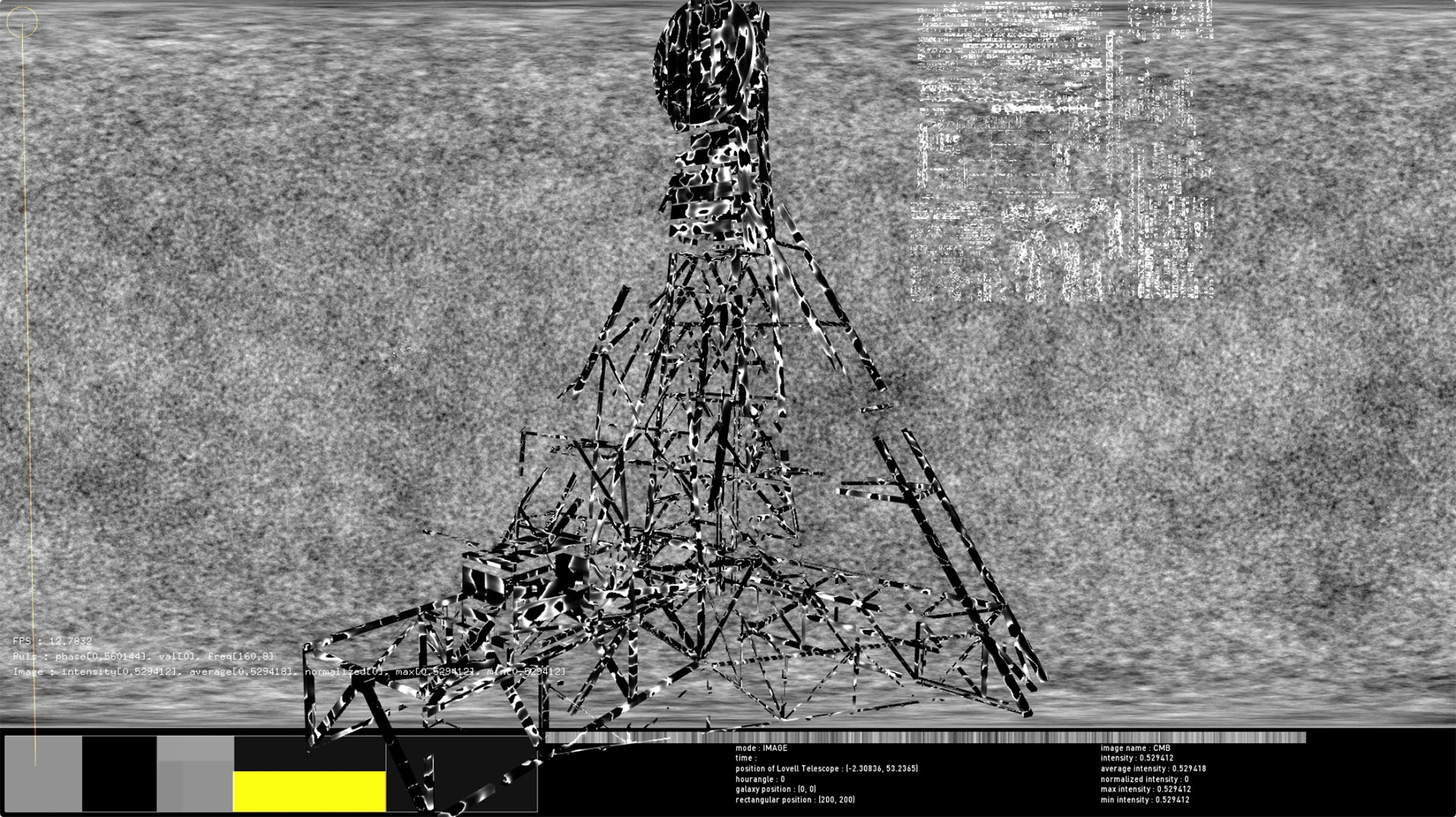Click the Lovell Telescope position coordinates
The width and height of the screenshot is (1456, 817).
(826, 768)
